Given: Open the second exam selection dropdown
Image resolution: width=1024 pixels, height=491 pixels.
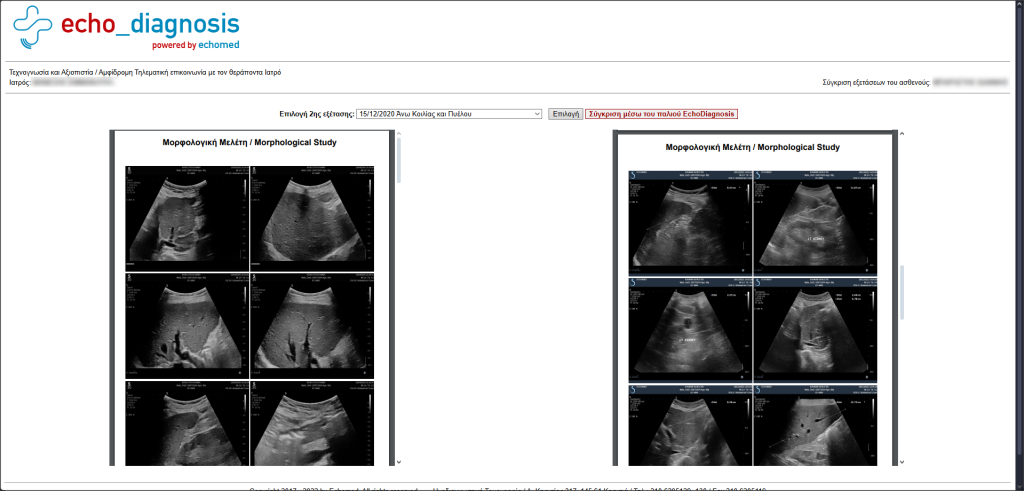Looking at the screenshot, I should [x=449, y=114].
